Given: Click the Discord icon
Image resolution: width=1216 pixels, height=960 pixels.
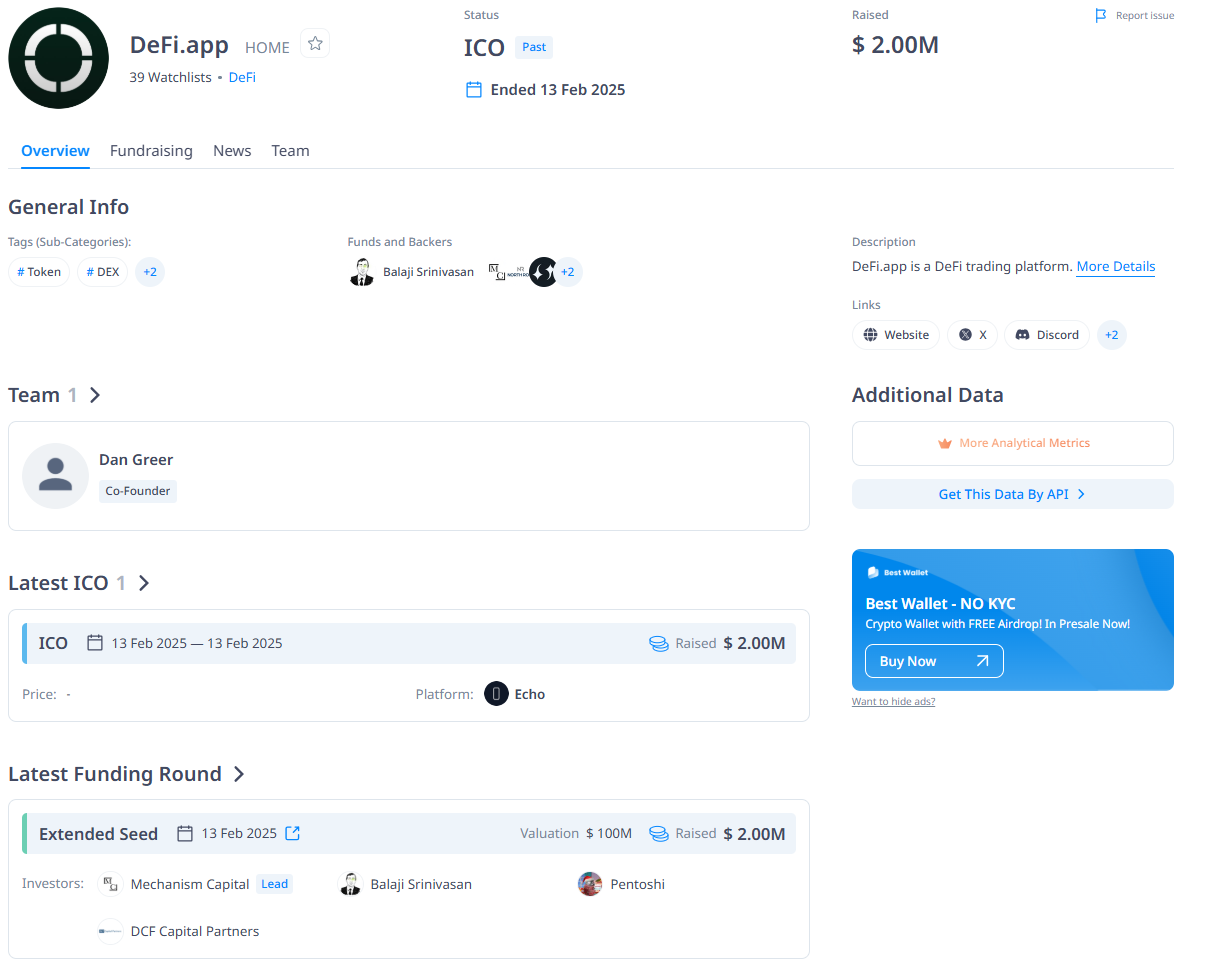Looking at the screenshot, I should click(1023, 335).
